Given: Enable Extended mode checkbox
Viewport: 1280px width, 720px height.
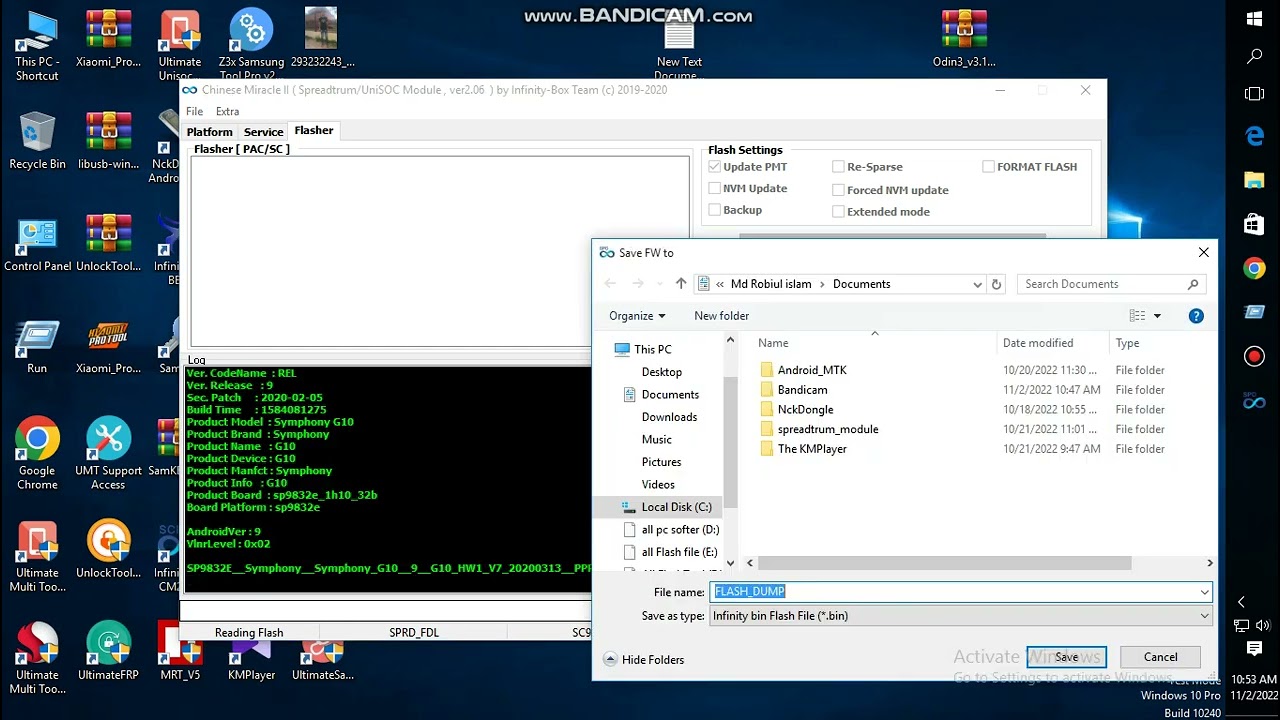Looking at the screenshot, I should click(838, 212).
